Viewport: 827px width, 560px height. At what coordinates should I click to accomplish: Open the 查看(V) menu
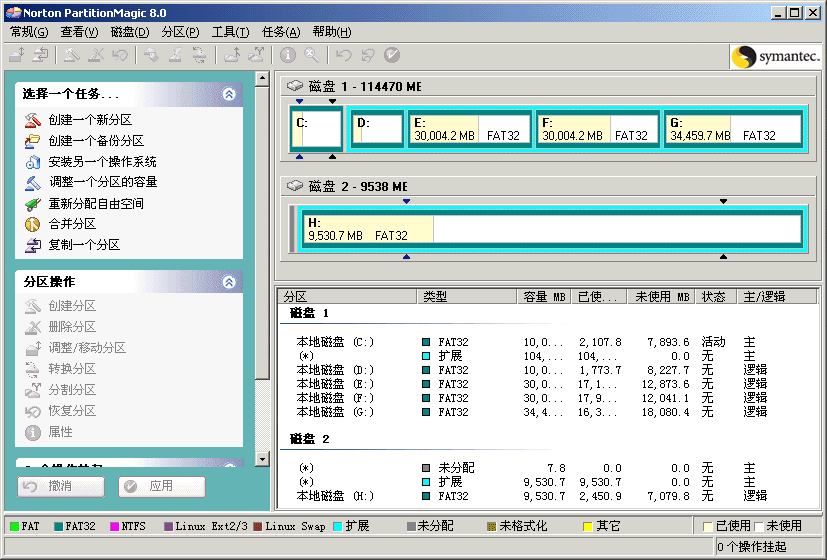click(79, 32)
